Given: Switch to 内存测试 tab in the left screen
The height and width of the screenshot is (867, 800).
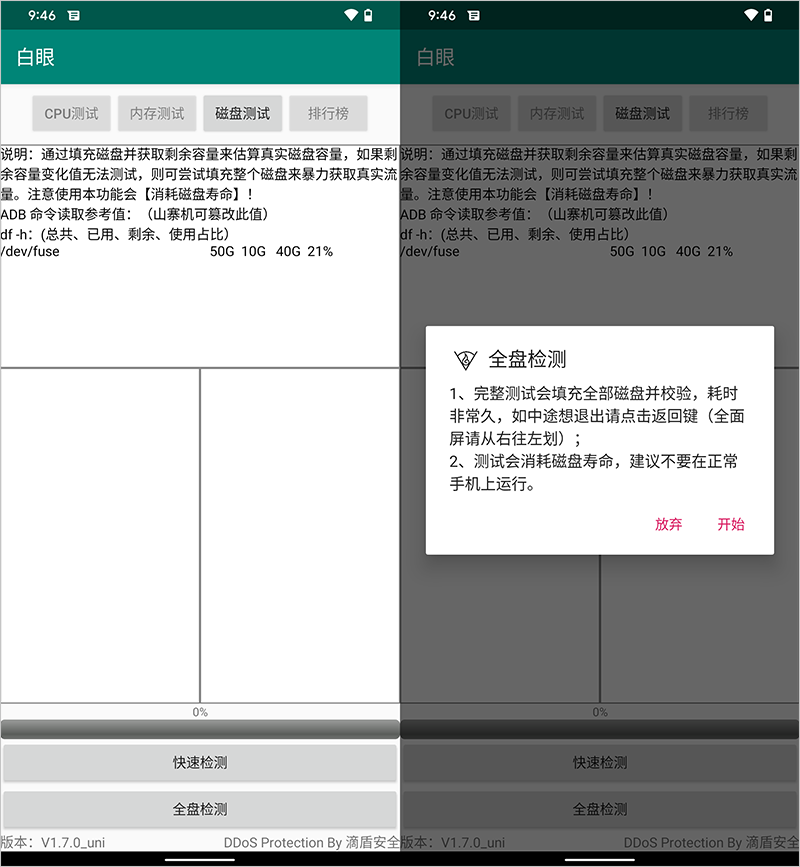Looking at the screenshot, I should click(x=157, y=113).
